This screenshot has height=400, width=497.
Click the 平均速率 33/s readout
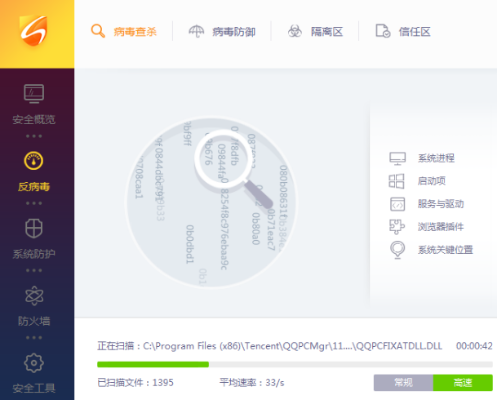pyautogui.click(x=252, y=382)
